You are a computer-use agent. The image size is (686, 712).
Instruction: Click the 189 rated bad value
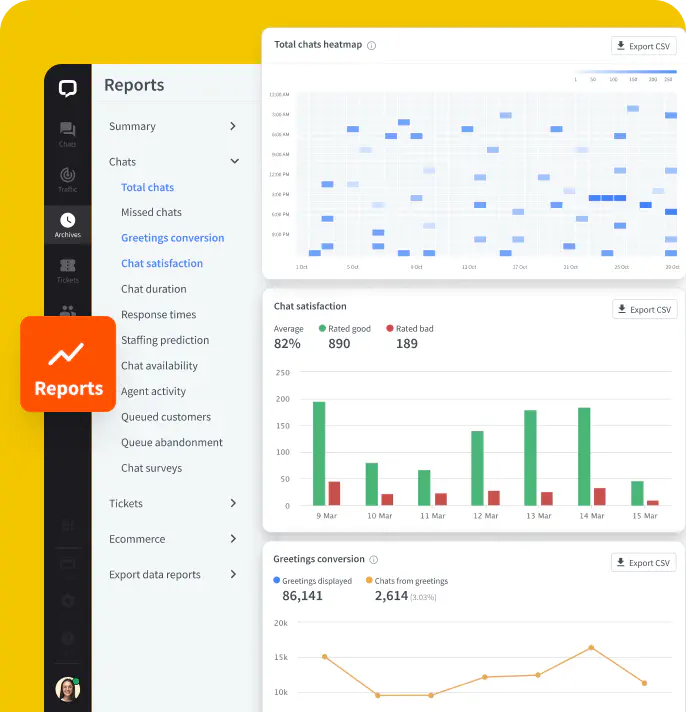tap(407, 344)
